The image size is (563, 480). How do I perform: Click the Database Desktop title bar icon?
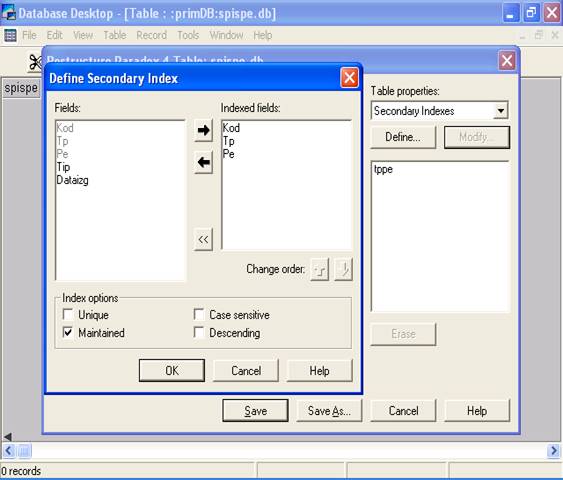click(9, 13)
